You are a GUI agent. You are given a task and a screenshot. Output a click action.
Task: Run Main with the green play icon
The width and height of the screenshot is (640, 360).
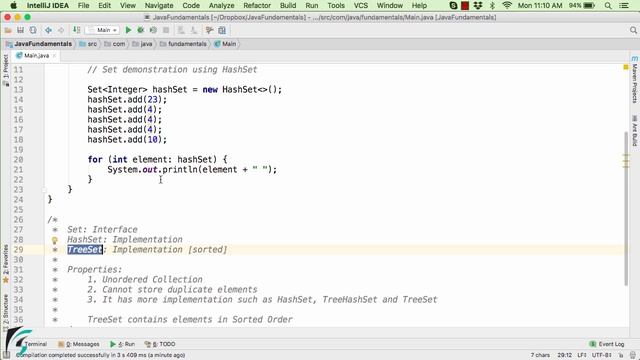128,30
